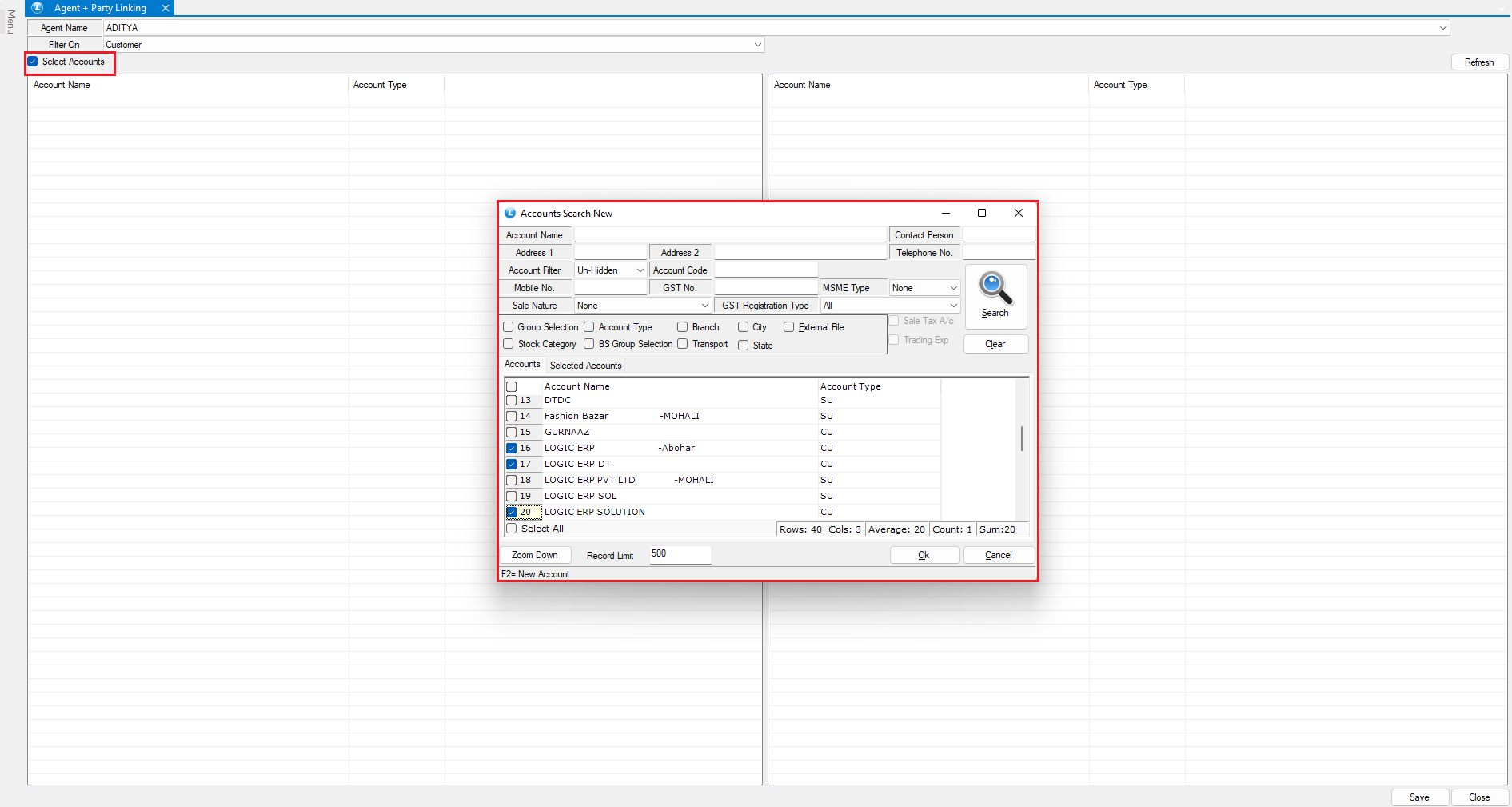Image resolution: width=1512 pixels, height=807 pixels.
Task: Open the vertical Menu side panel
Action: 10,22
